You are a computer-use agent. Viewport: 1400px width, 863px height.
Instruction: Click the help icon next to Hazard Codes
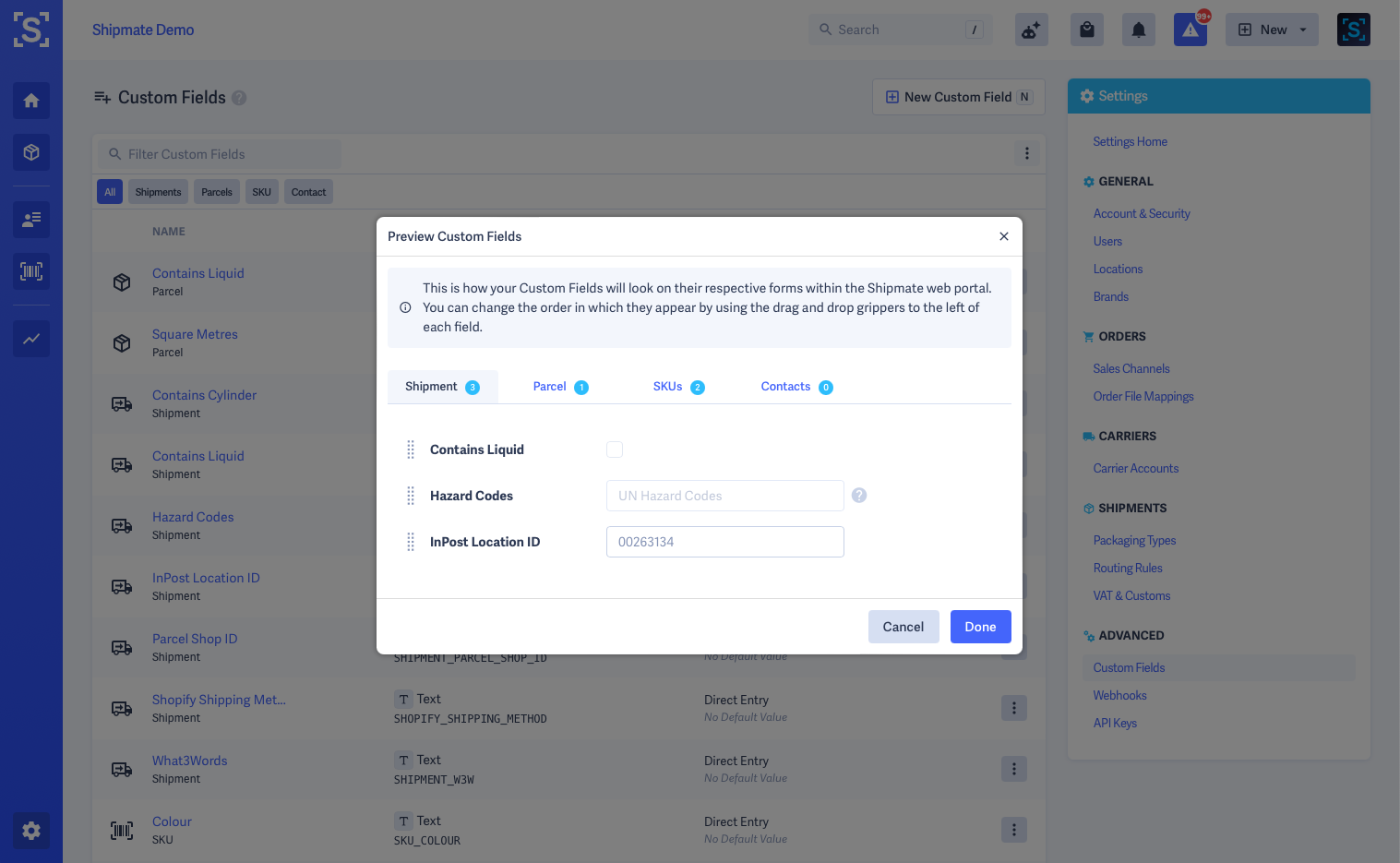pyautogui.click(x=859, y=496)
